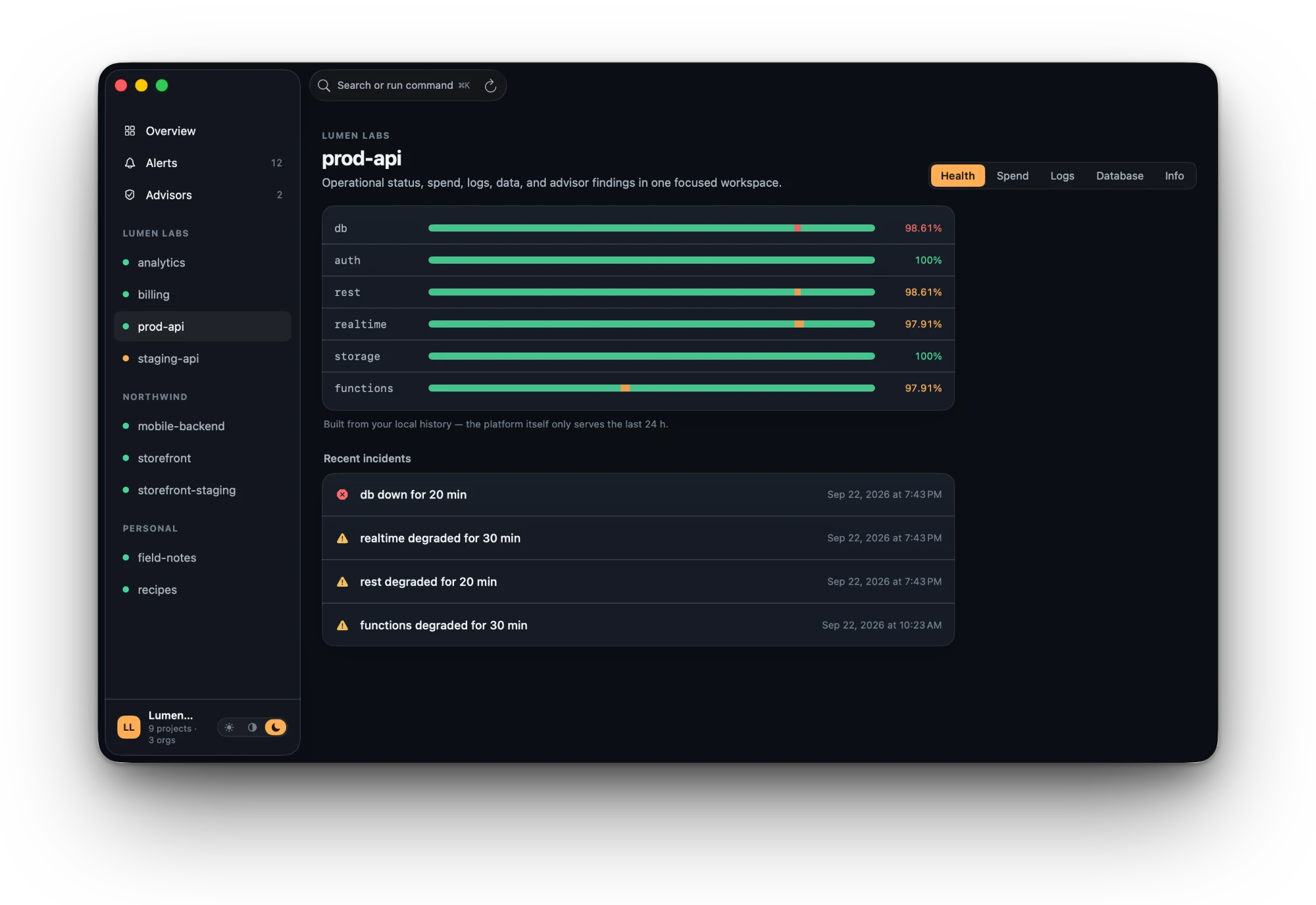Image resolution: width=1316 pixels, height=905 pixels.
Task: Switch to light theme sun icon
Action: 229,727
